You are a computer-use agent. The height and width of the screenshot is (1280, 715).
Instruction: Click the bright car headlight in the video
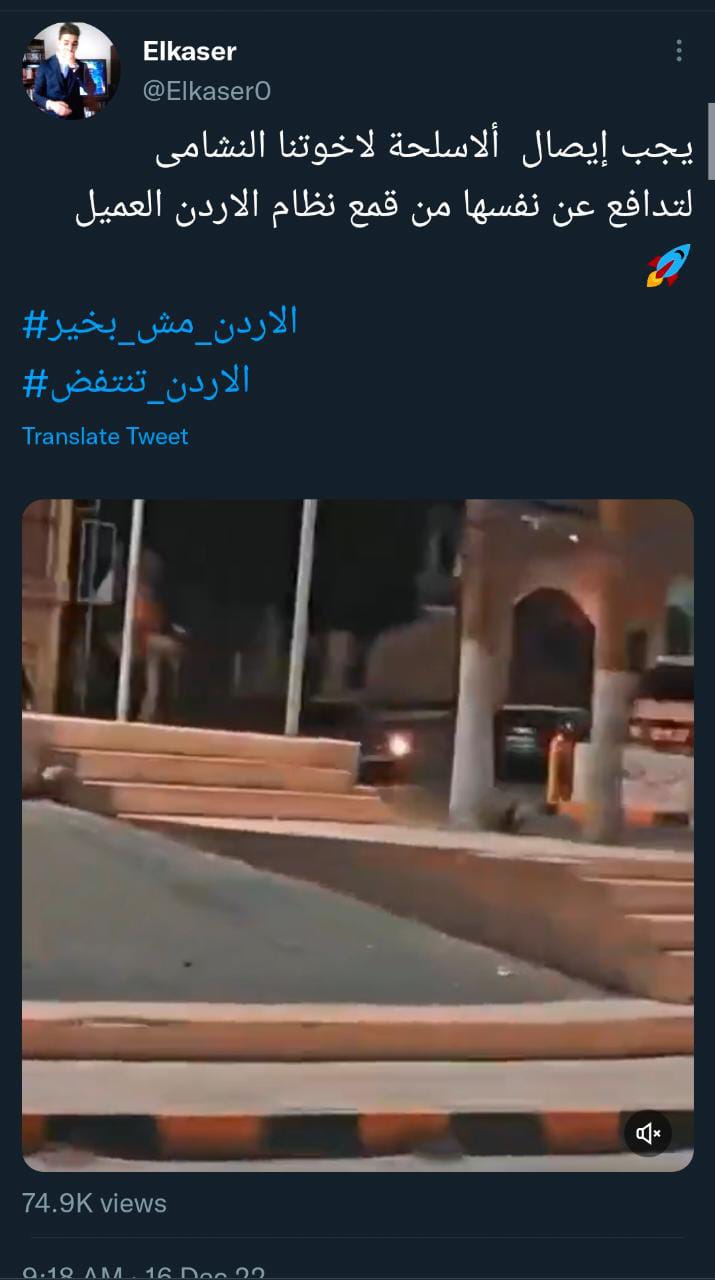[400, 743]
